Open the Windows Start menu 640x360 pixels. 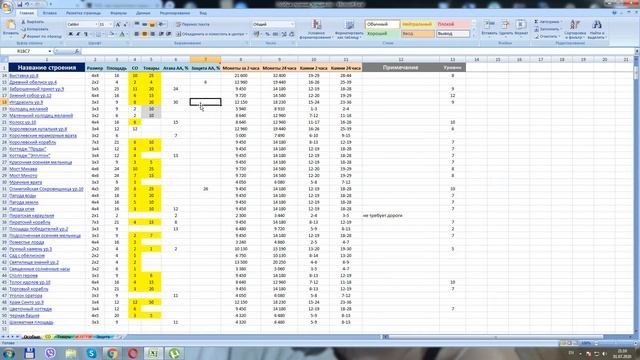tap(9, 353)
